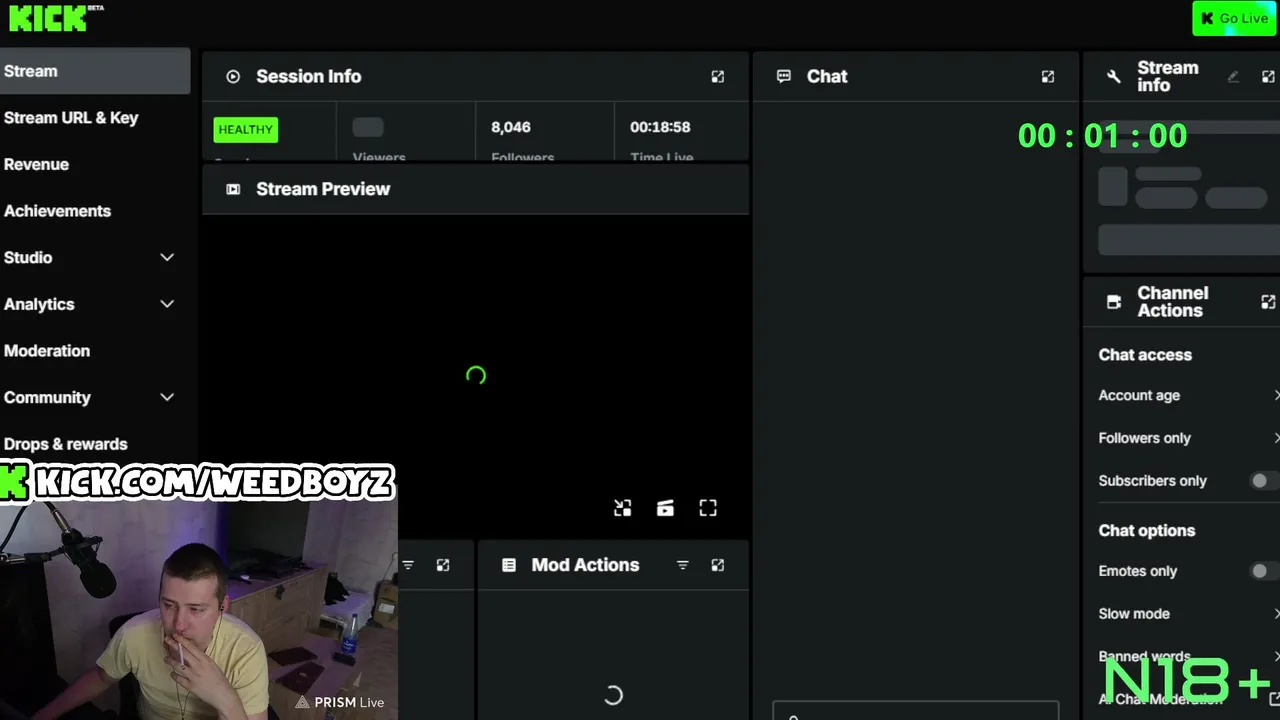Click the Chat access heading
1280x720 pixels.
pos(1145,355)
